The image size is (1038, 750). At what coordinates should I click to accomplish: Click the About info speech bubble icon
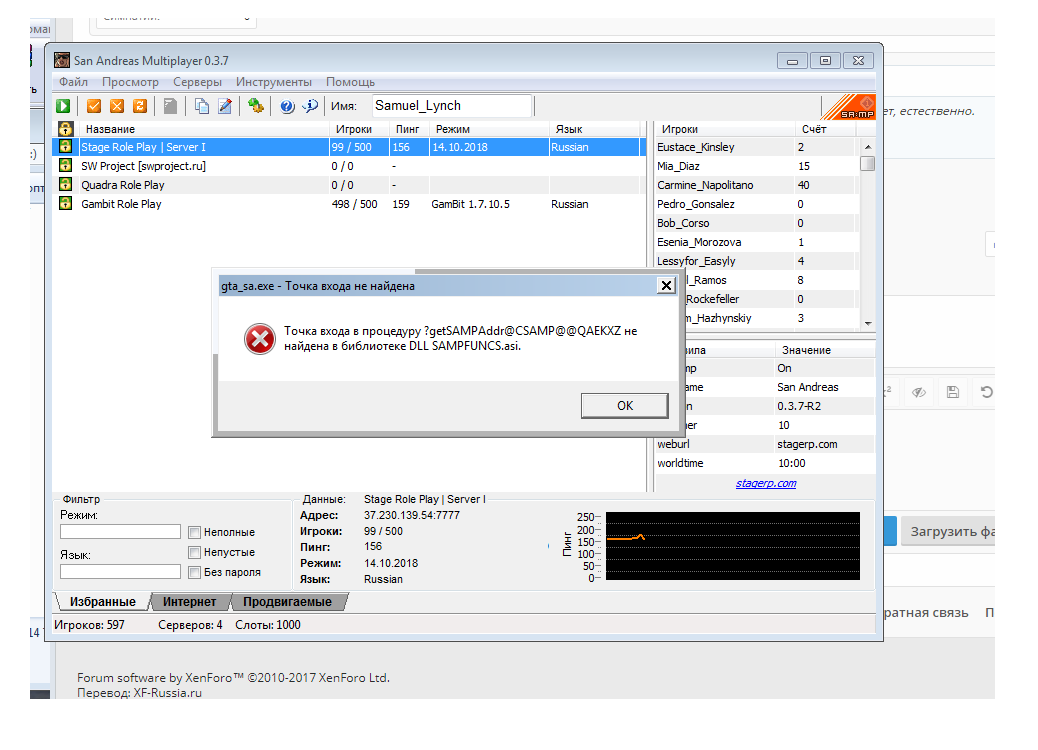click(310, 106)
